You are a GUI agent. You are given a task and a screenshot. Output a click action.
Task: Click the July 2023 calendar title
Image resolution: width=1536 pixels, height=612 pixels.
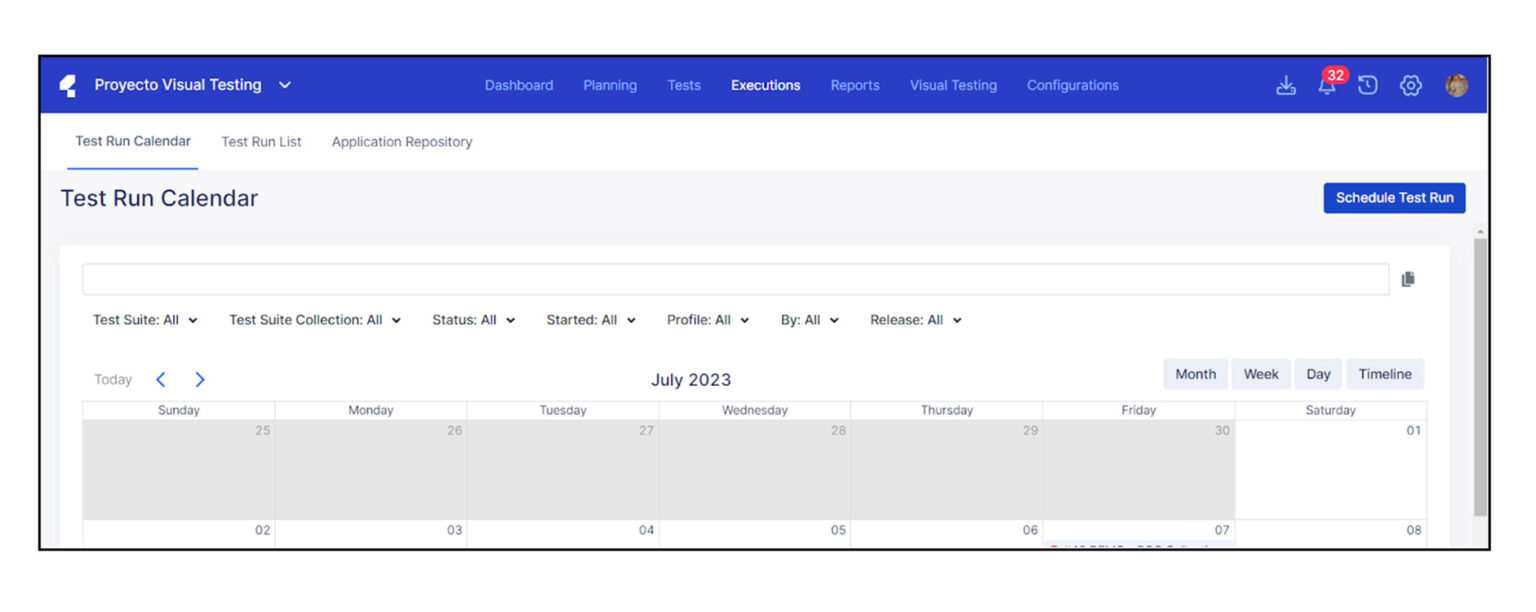point(691,380)
